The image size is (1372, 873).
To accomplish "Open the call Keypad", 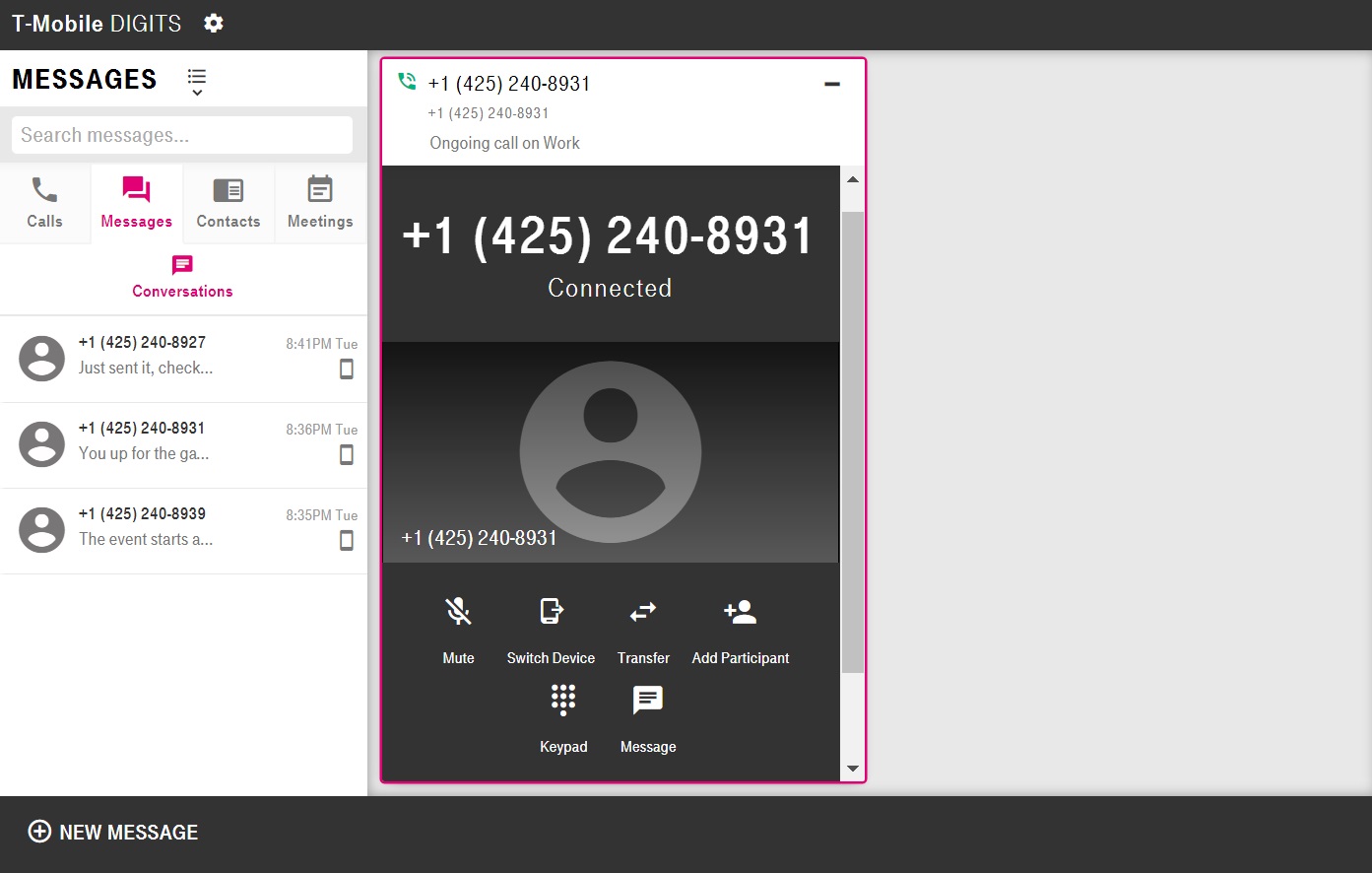I will [563, 702].
